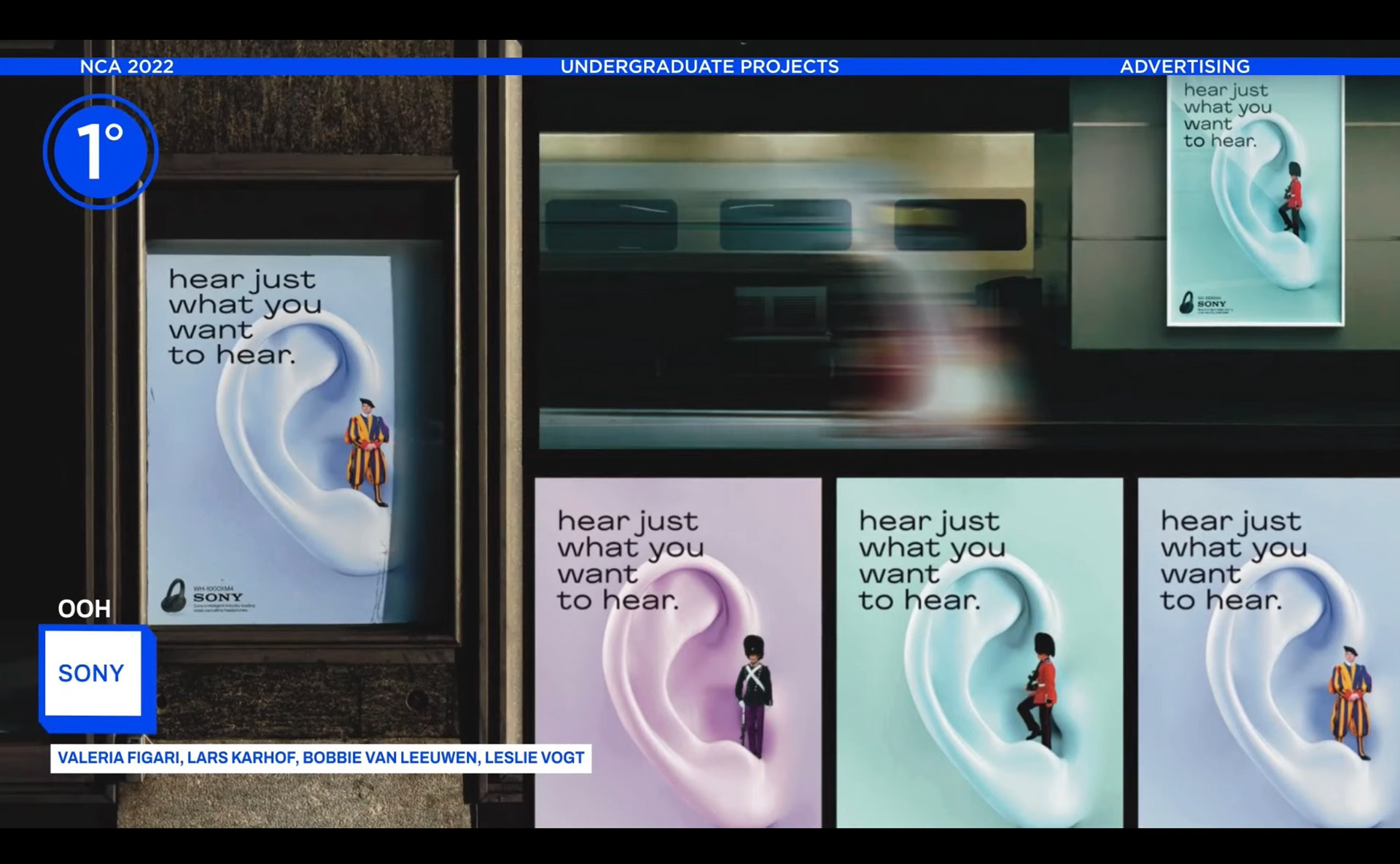The height and width of the screenshot is (864, 1400).
Task: Open the purple guard ear poster
Action: 678,653
